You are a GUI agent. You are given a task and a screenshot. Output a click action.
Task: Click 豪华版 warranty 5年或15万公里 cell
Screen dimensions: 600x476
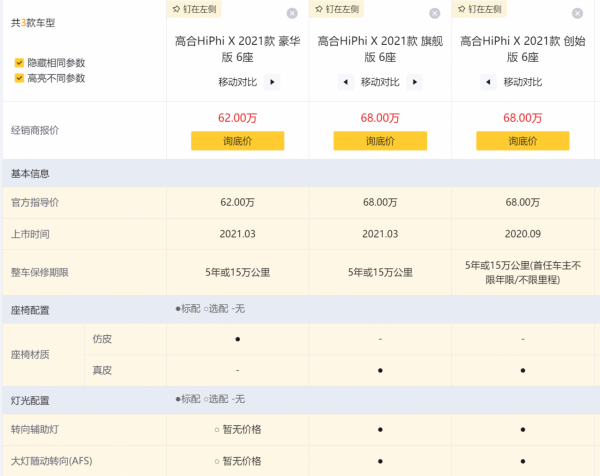[238, 272]
